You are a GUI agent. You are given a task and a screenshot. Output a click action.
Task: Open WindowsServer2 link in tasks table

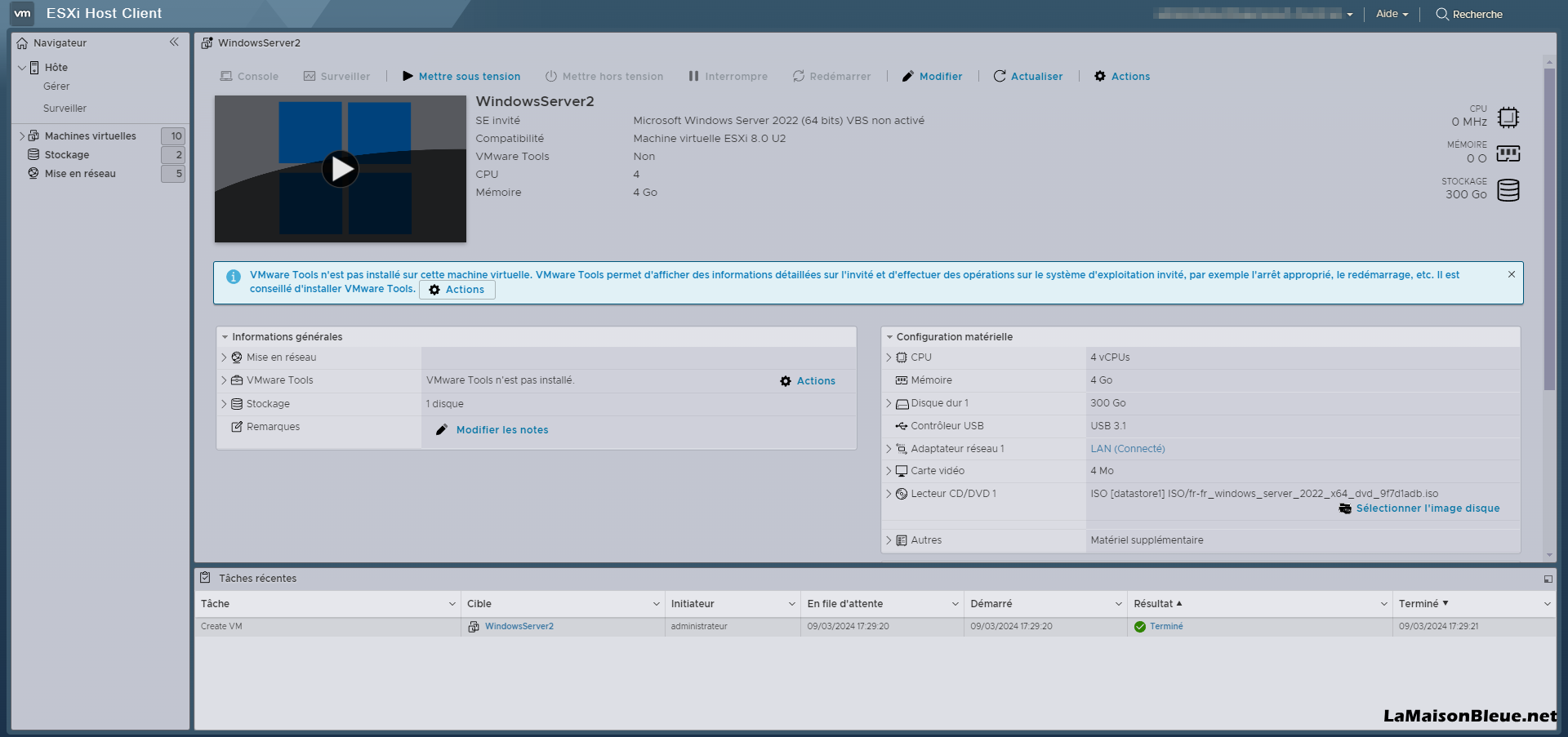[x=519, y=627]
